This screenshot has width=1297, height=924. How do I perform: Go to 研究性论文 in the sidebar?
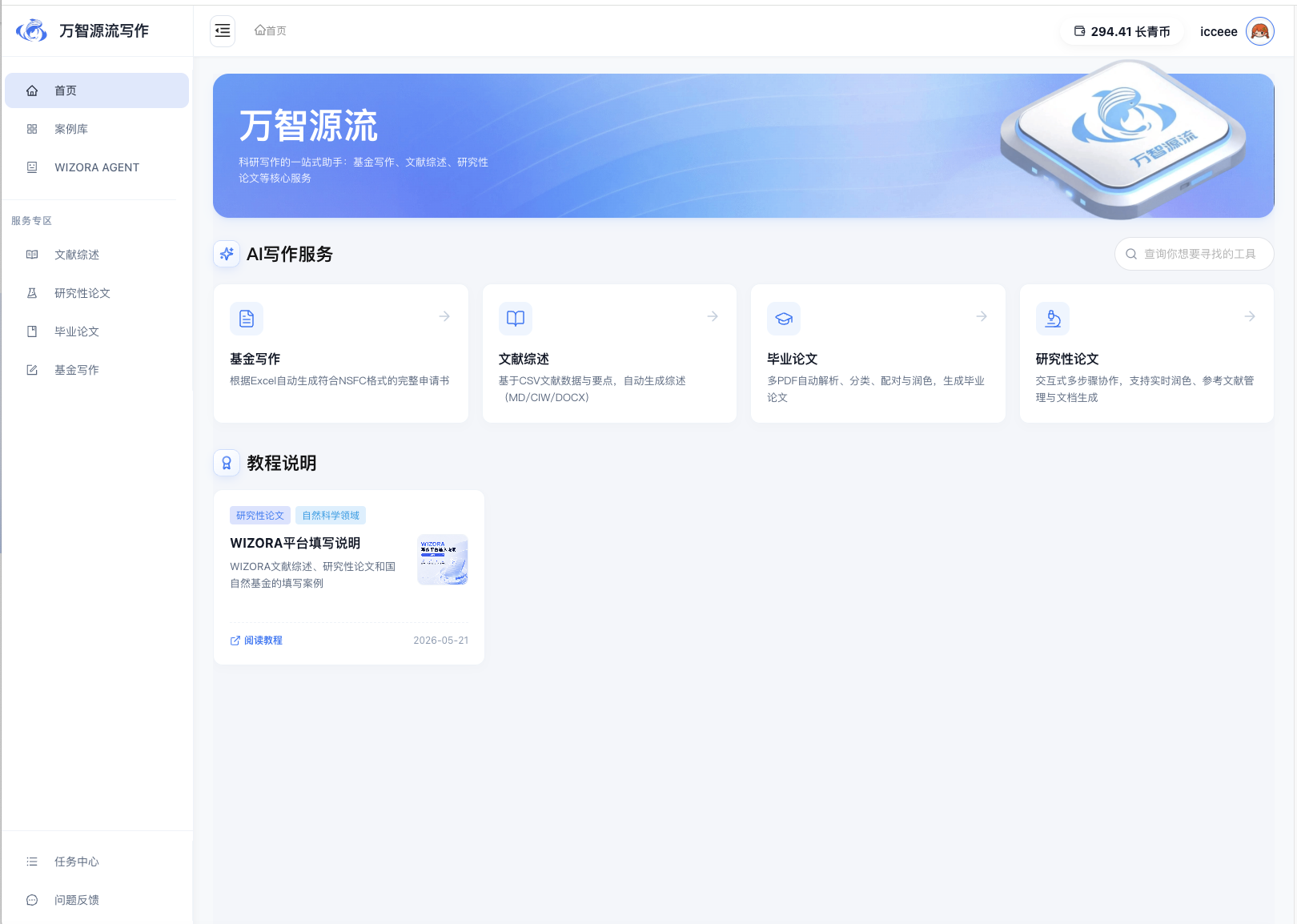click(x=97, y=293)
